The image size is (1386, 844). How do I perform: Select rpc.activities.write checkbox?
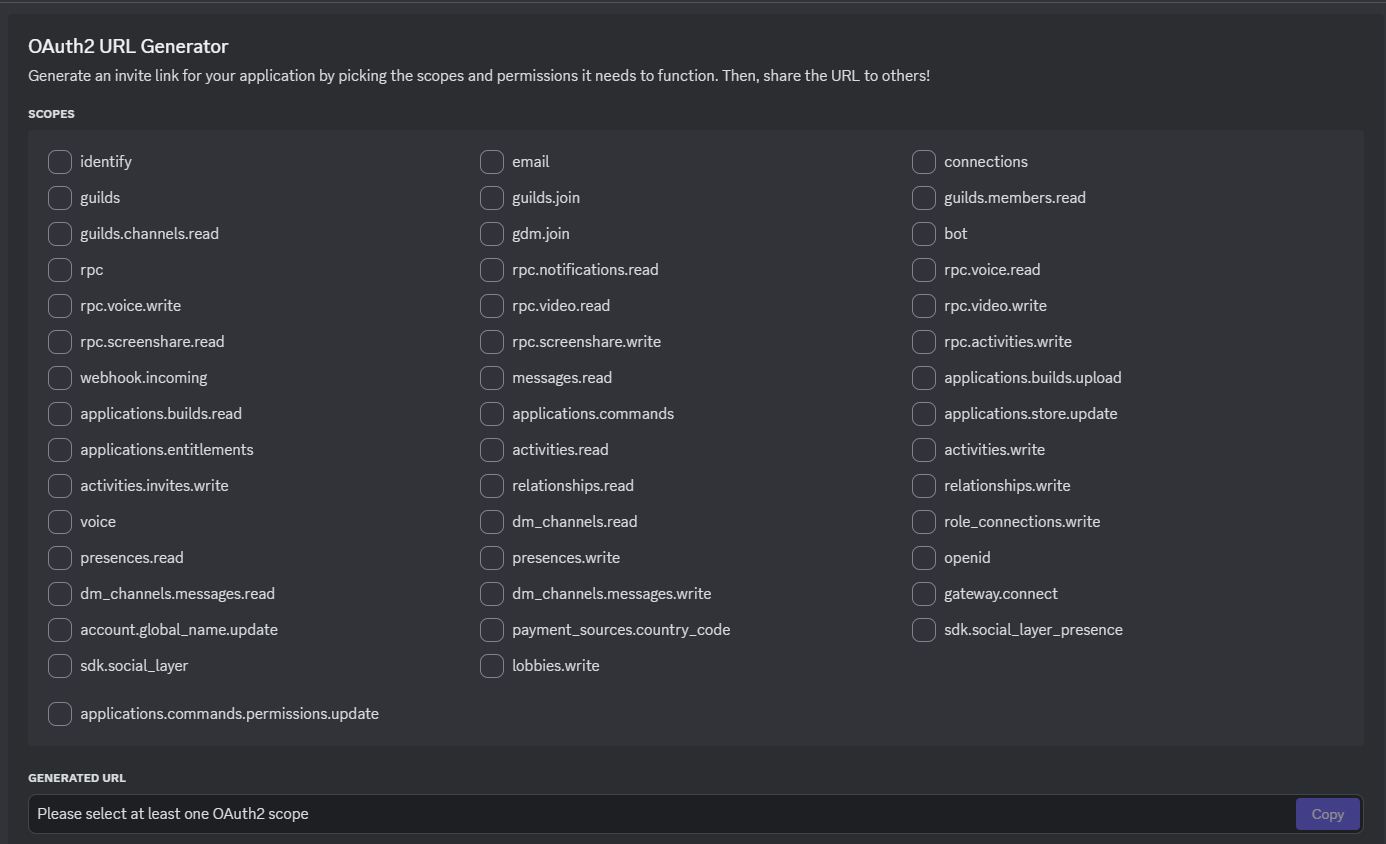click(x=924, y=342)
